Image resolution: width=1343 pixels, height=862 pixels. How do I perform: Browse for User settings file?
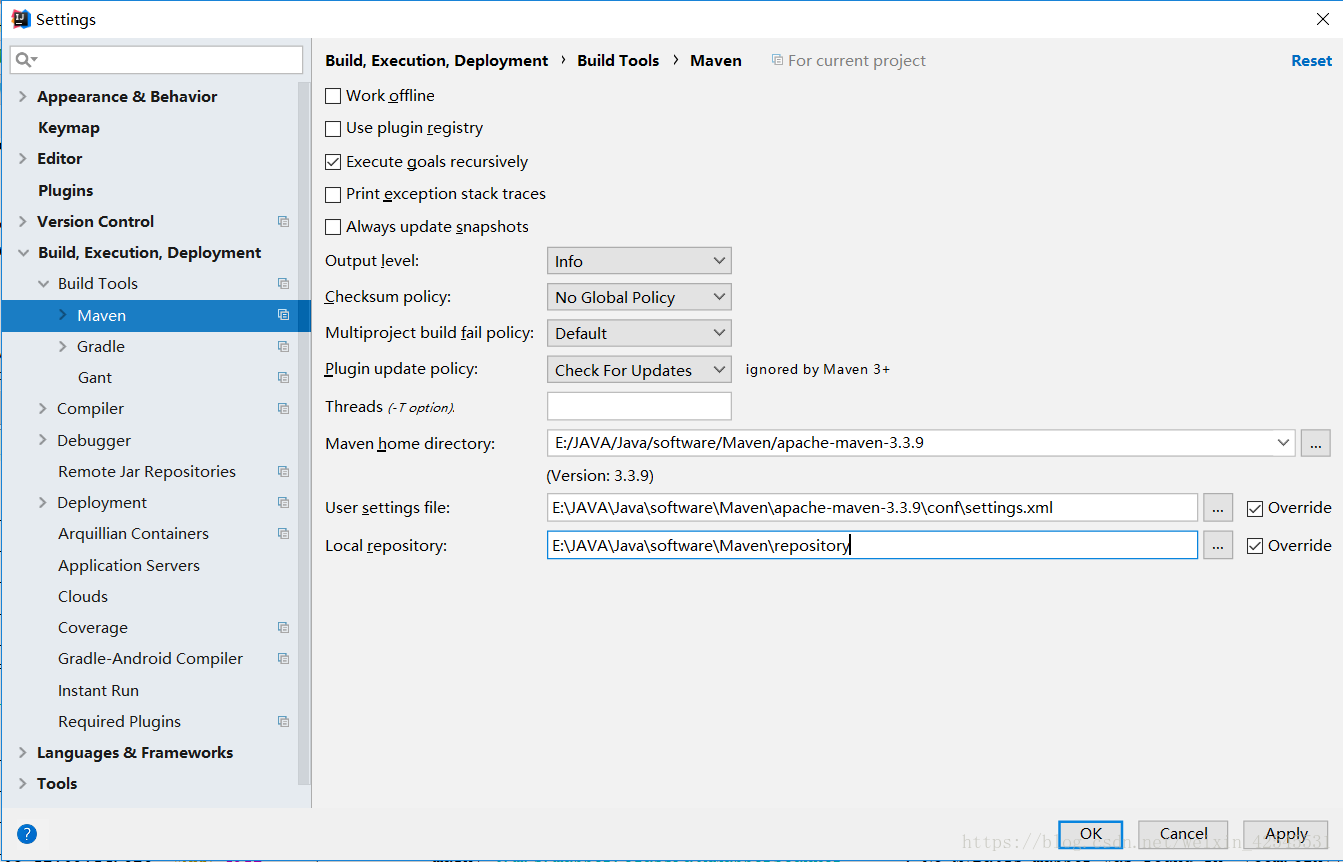coord(1217,509)
